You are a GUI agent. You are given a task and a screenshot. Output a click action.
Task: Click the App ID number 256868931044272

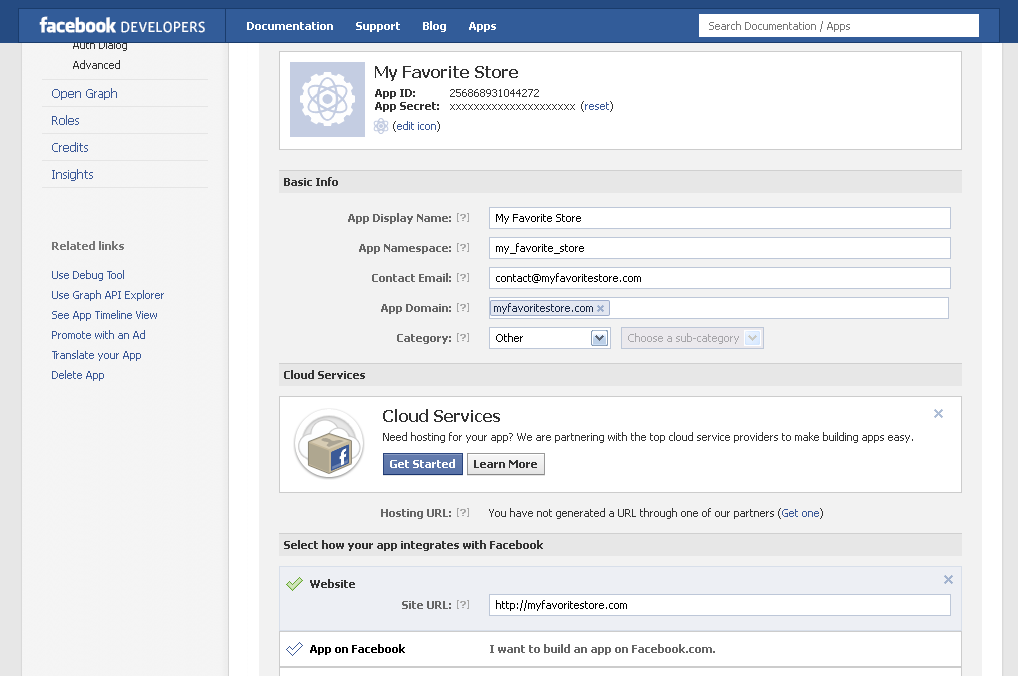[x=495, y=93]
